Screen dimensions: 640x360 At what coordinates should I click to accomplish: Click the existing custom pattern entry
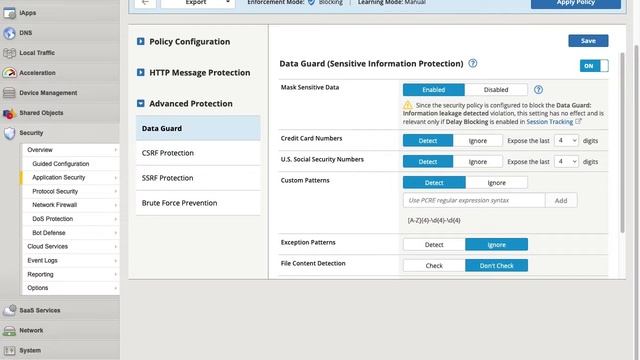(x=434, y=220)
